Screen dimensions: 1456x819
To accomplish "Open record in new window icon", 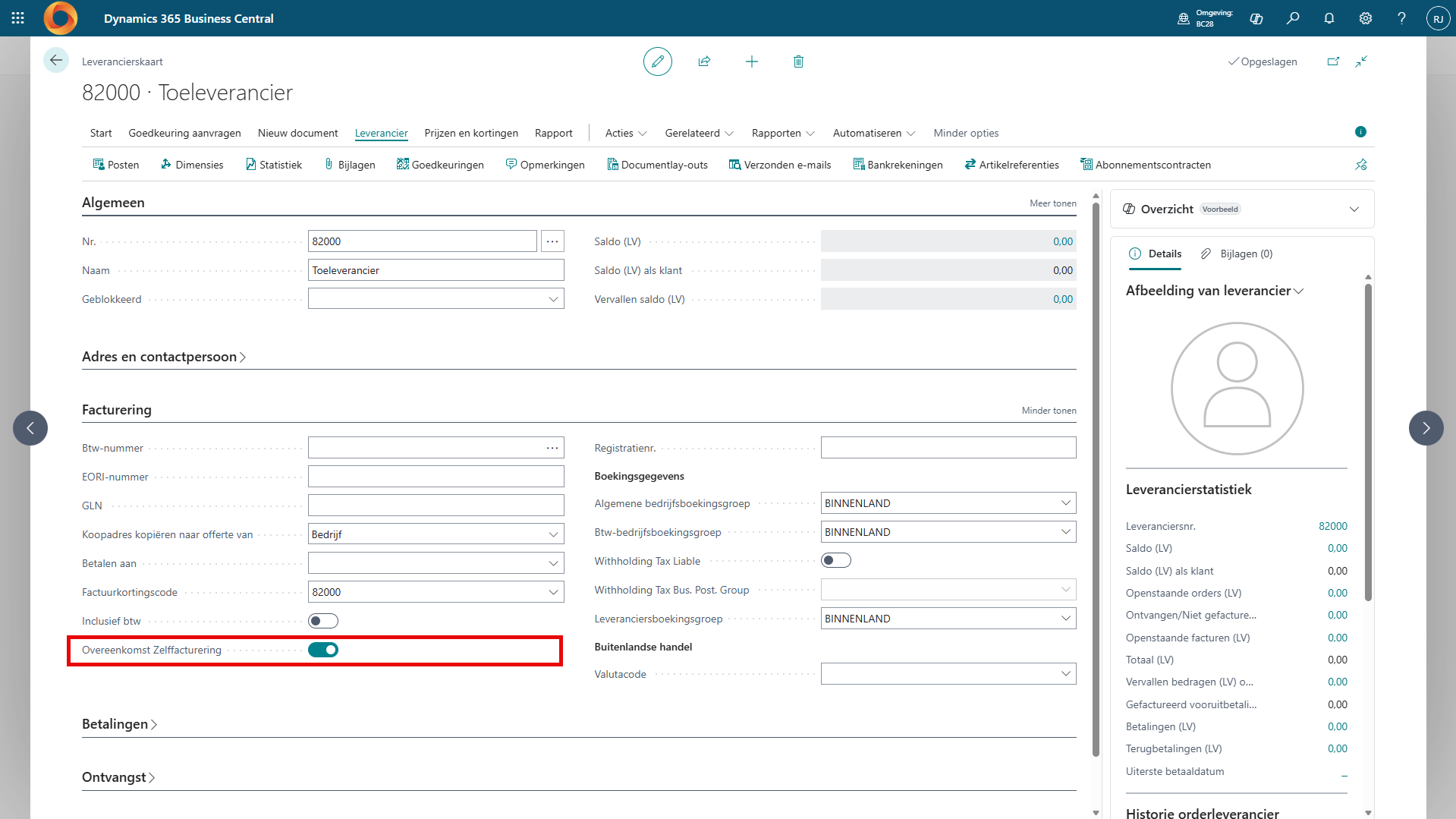I will pos(1333,61).
